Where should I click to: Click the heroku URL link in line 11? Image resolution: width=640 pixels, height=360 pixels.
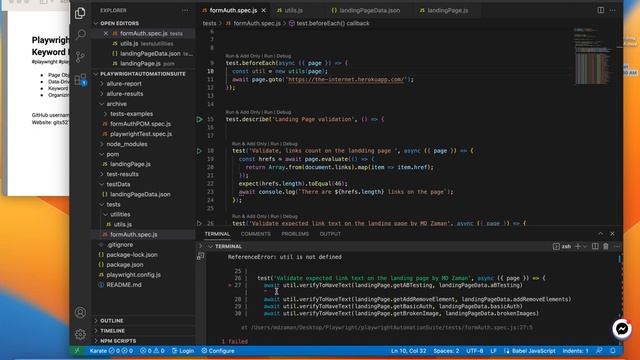point(346,80)
